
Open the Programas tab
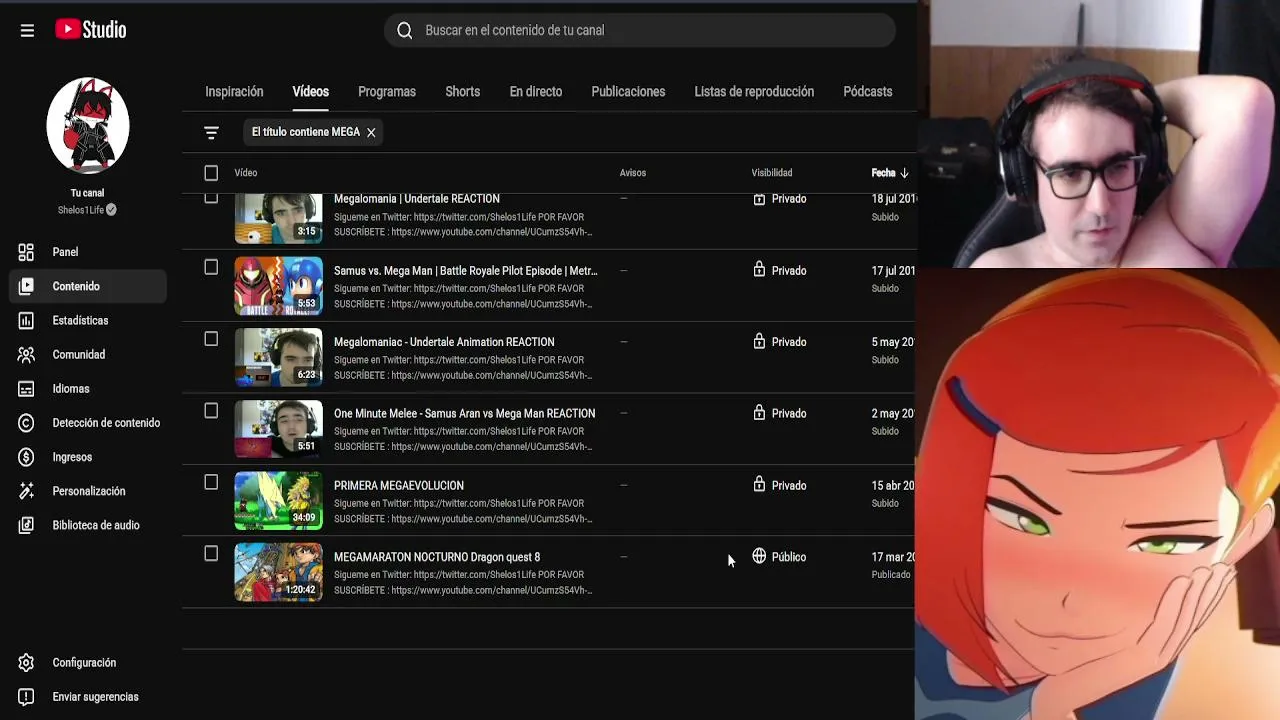(x=387, y=91)
